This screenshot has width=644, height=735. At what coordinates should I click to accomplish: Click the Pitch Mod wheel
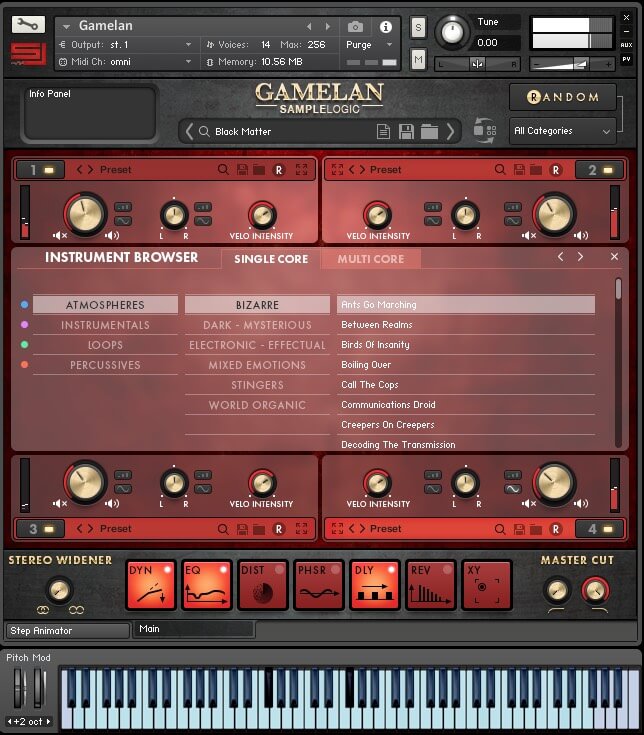click(19, 688)
